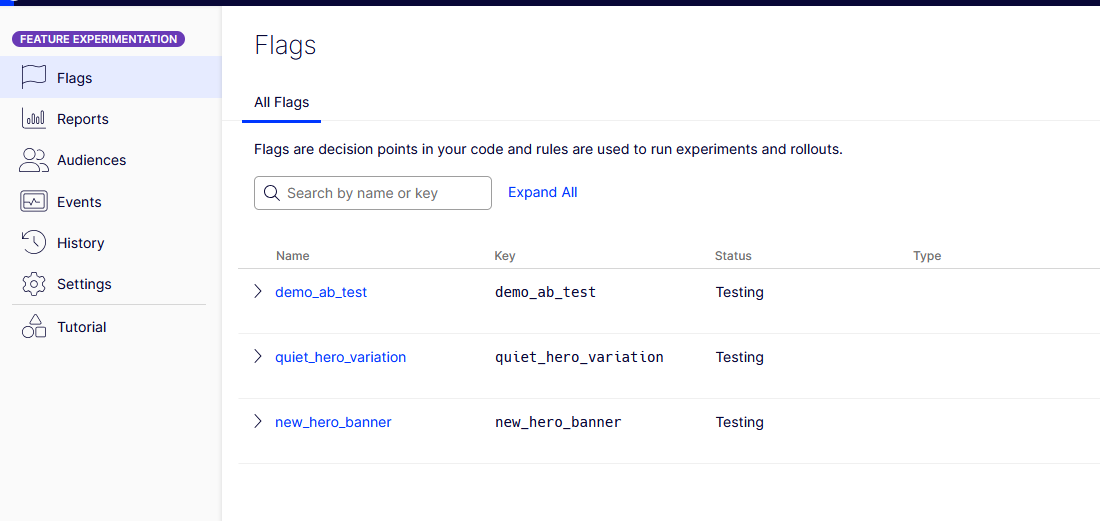Screen dimensions: 1100x521
Task: Click the Tutorial shapes icon
Action: pyautogui.click(x=34, y=326)
